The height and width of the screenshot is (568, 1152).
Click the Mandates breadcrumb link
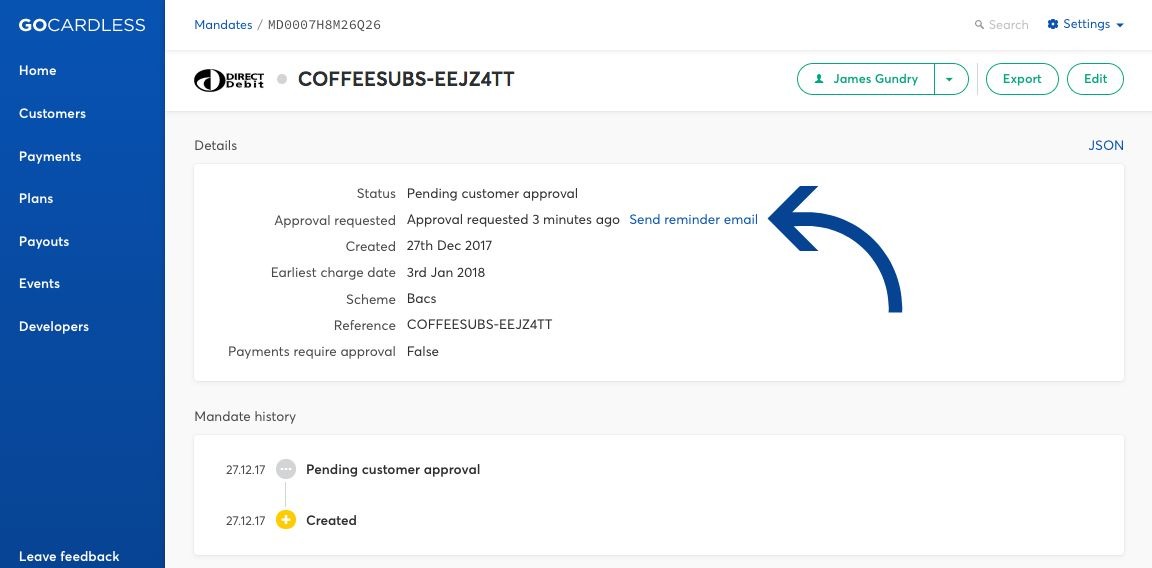pyautogui.click(x=223, y=25)
